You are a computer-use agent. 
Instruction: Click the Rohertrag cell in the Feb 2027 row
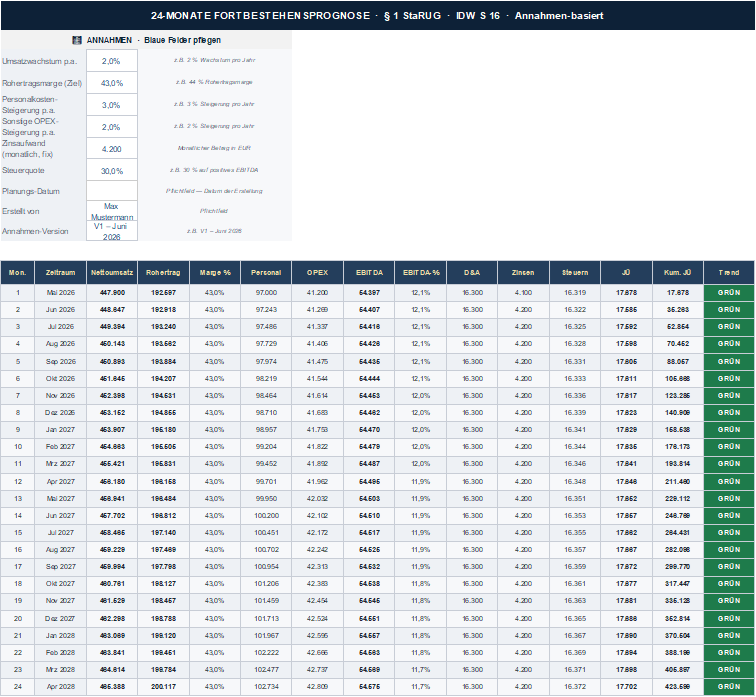coord(163,446)
